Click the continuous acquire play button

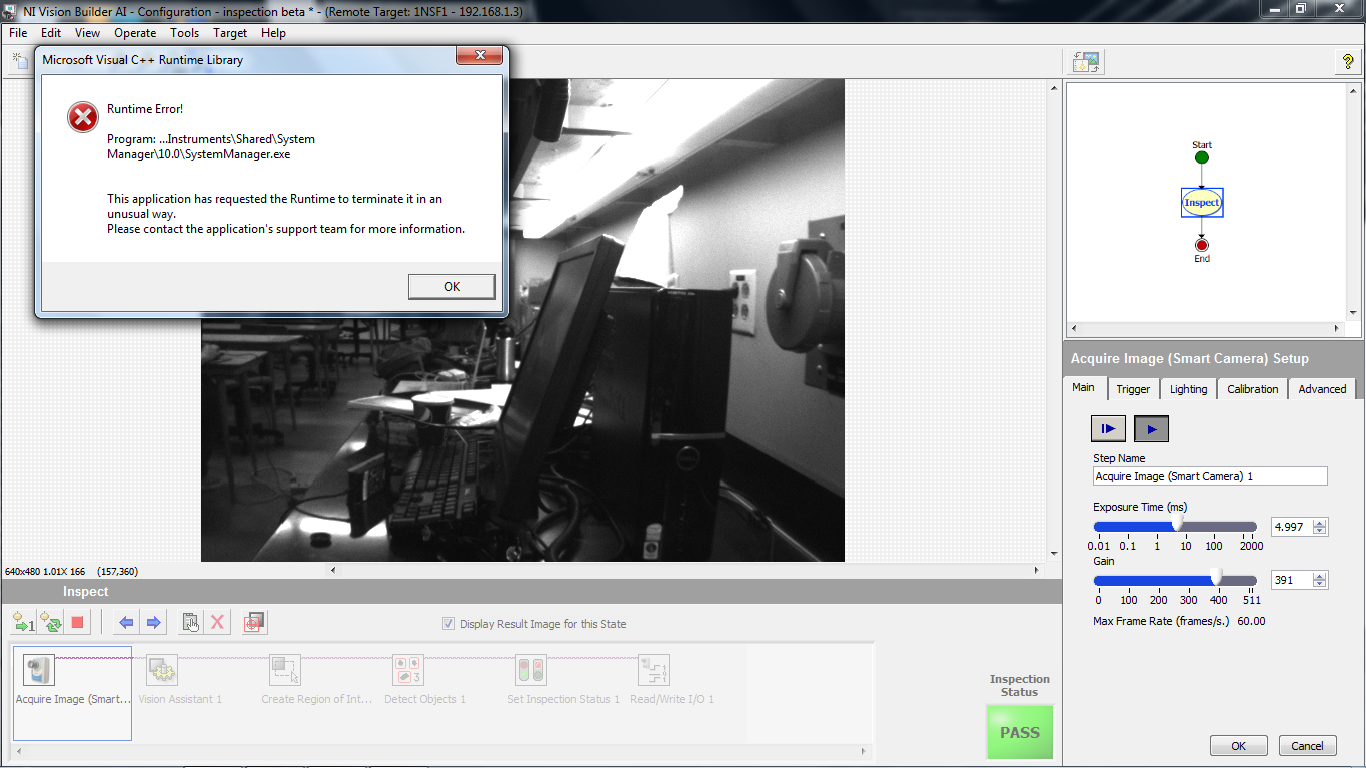click(1151, 428)
